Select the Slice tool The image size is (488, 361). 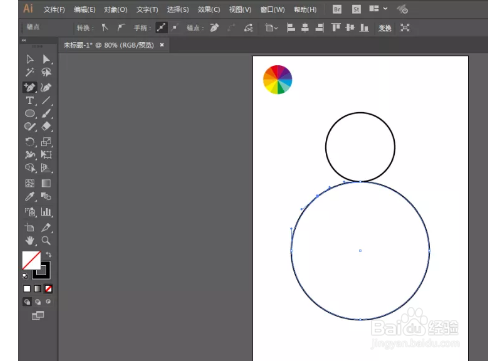[x=46, y=227]
